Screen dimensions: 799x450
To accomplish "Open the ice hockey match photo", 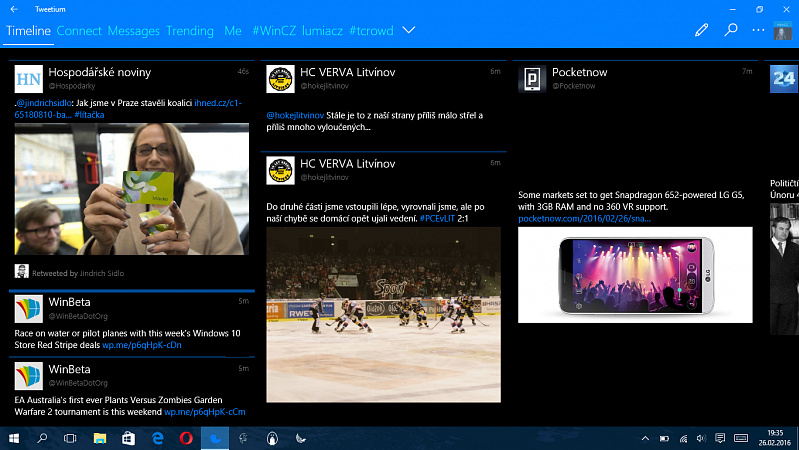I will coord(383,314).
